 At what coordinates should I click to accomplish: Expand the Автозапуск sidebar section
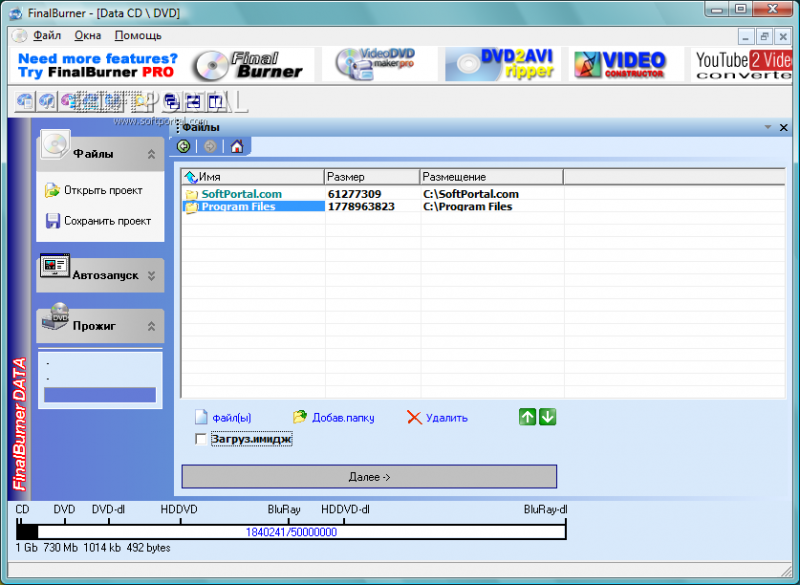(152, 276)
